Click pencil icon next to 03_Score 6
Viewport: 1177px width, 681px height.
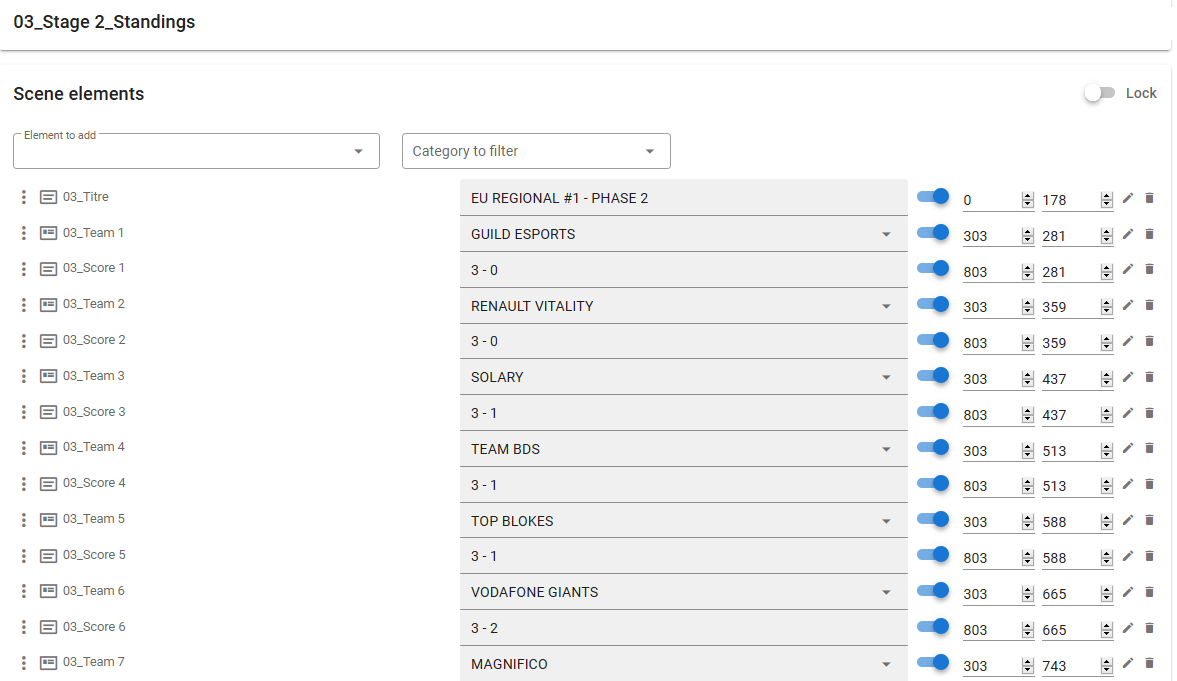pyautogui.click(x=1128, y=628)
